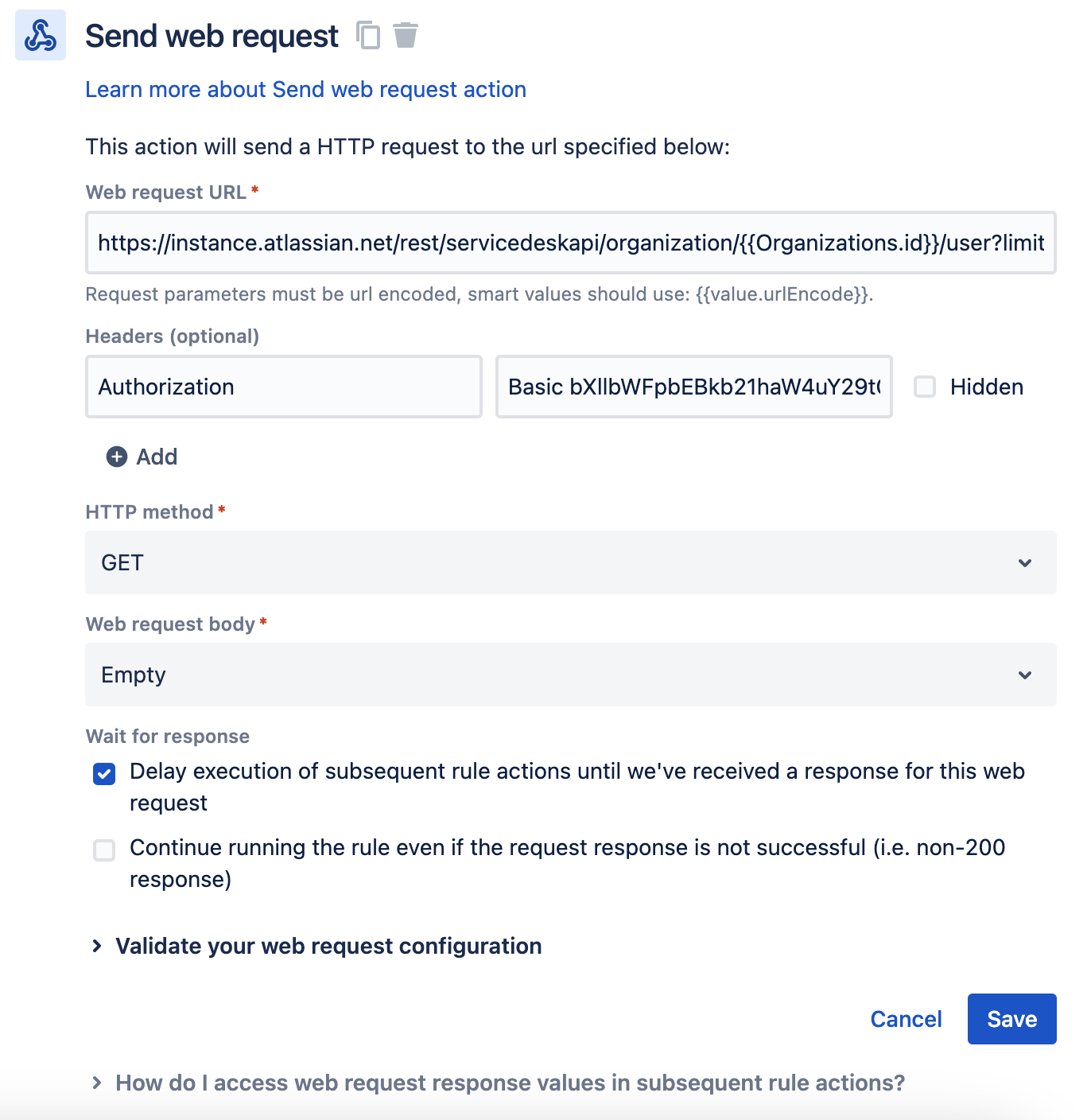
Task: Duplicate the Send web request action
Action: [368, 36]
